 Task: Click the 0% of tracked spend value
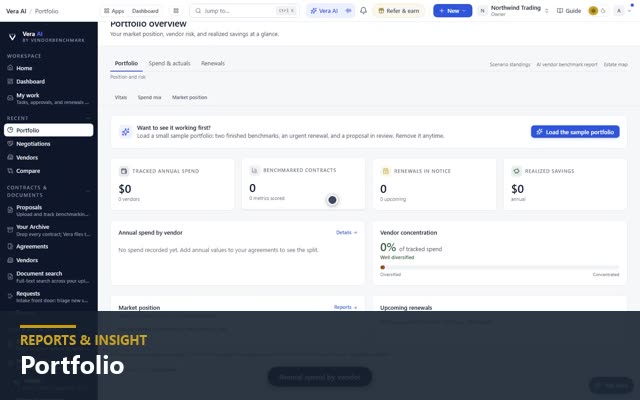pos(388,247)
